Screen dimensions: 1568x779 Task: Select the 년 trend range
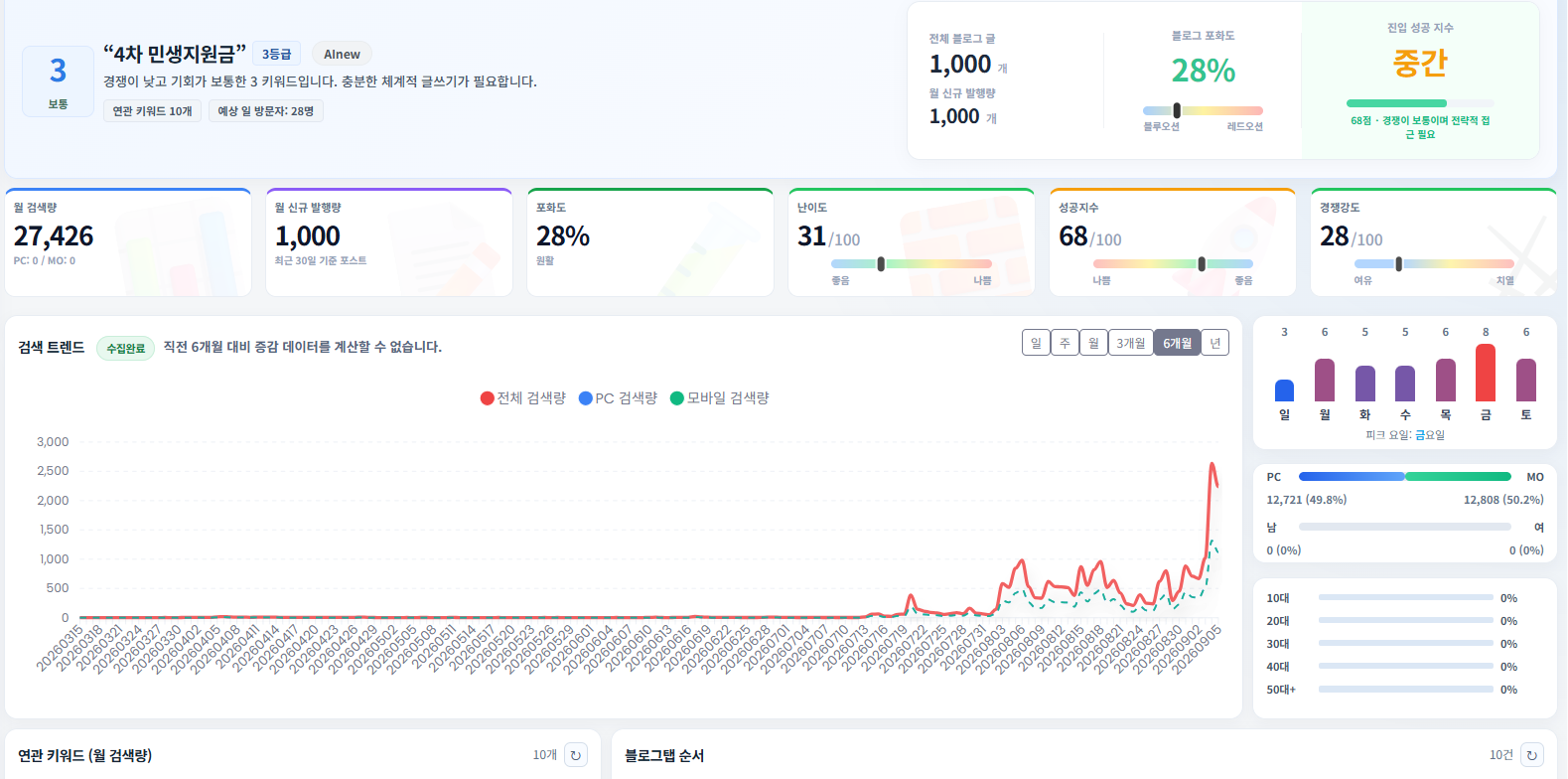coord(1215,343)
